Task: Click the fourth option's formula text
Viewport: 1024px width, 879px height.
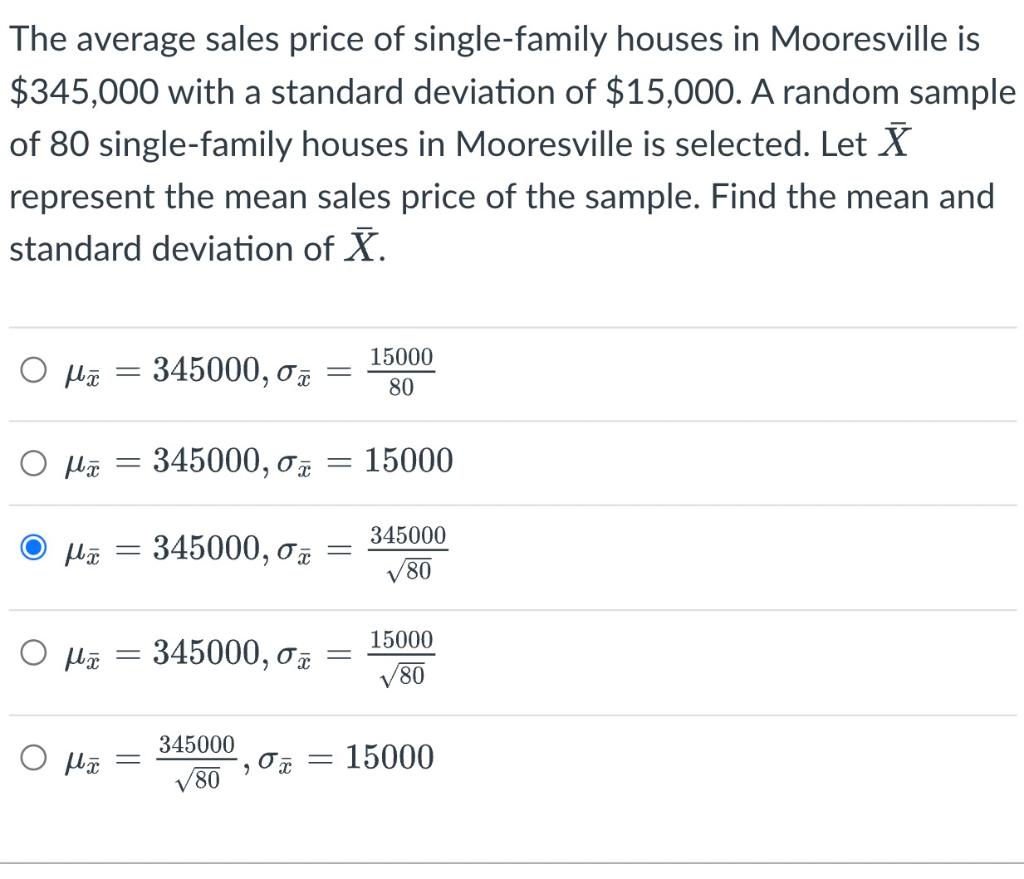Action: pyautogui.click(x=250, y=653)
